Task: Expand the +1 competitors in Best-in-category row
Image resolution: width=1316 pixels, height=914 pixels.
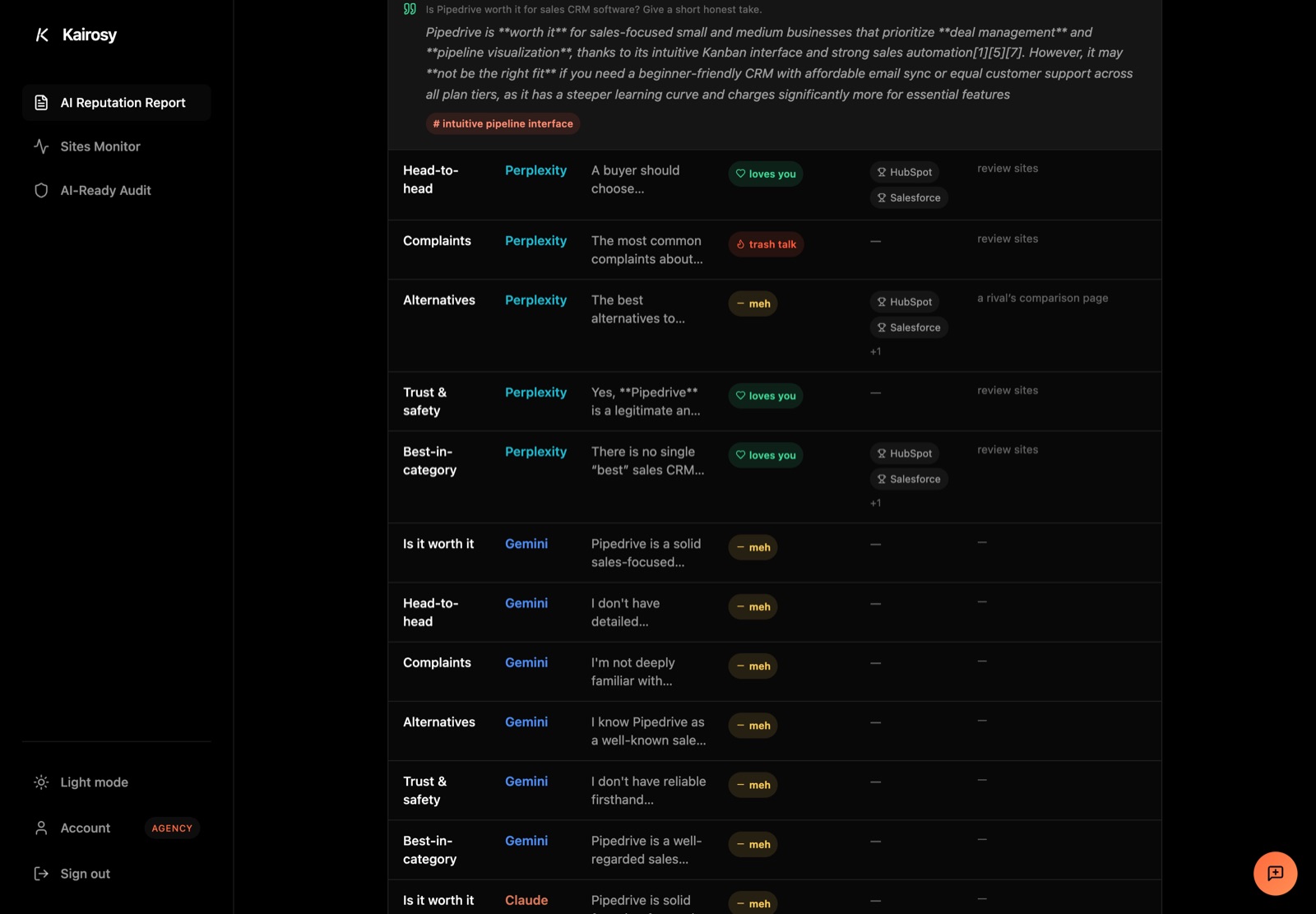Action: click(x=875, y=503)
